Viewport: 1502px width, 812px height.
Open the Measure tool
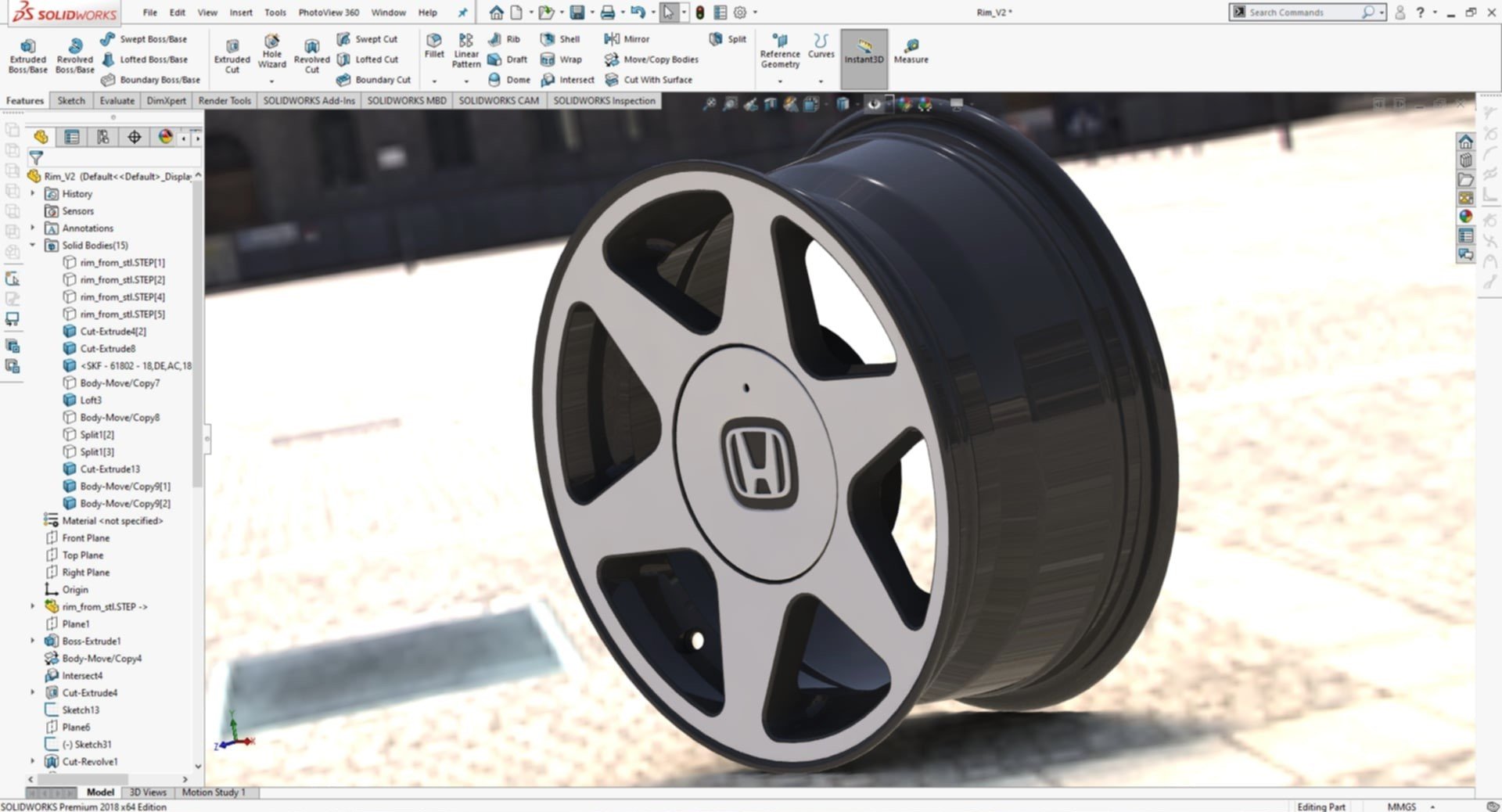coord(911,51)
